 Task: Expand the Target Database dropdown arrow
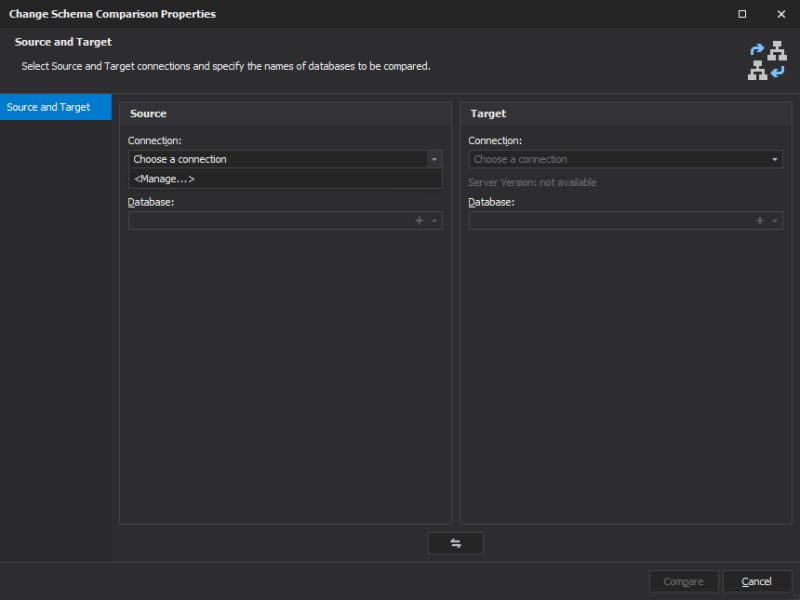click(x=774, y=220)
